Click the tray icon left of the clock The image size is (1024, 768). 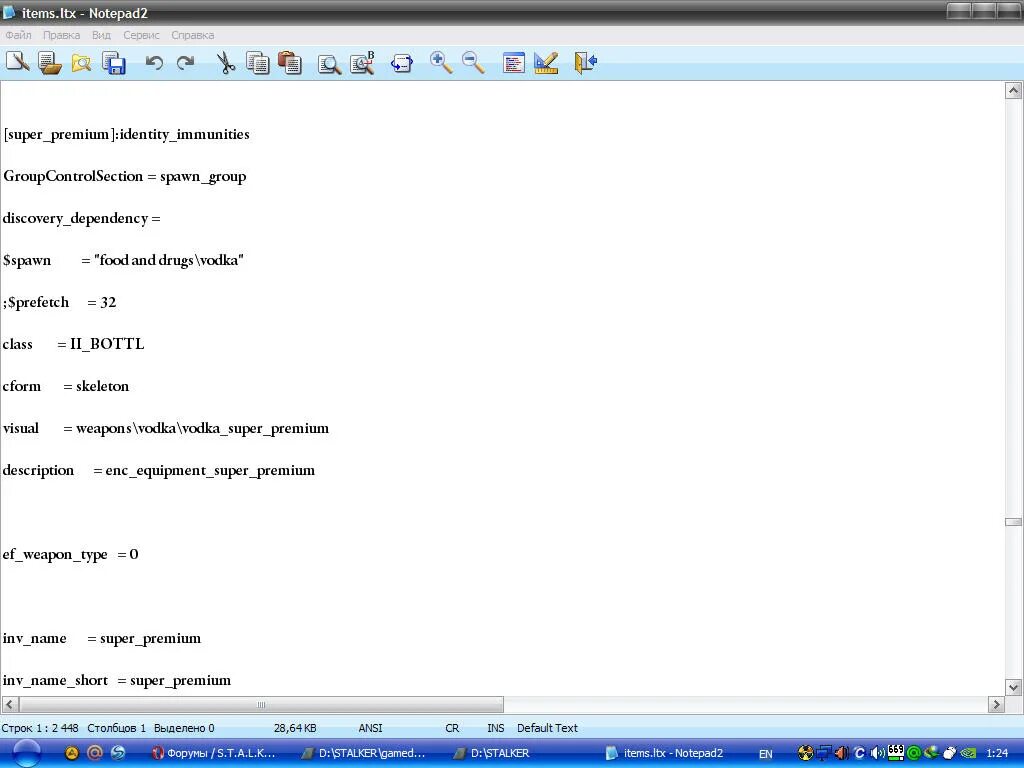(x=968, y=753)
